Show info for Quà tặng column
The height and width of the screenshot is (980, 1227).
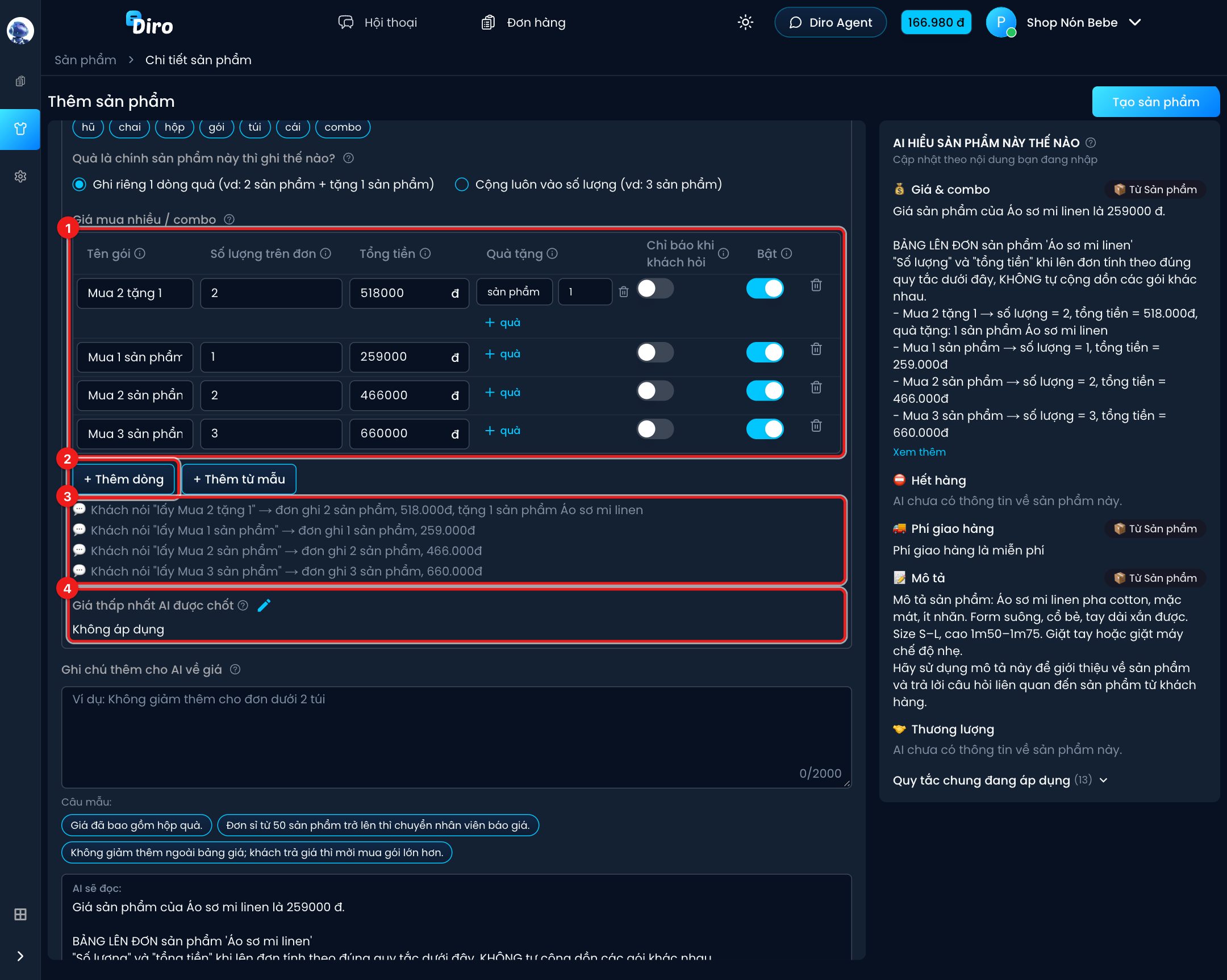[552, 253]
